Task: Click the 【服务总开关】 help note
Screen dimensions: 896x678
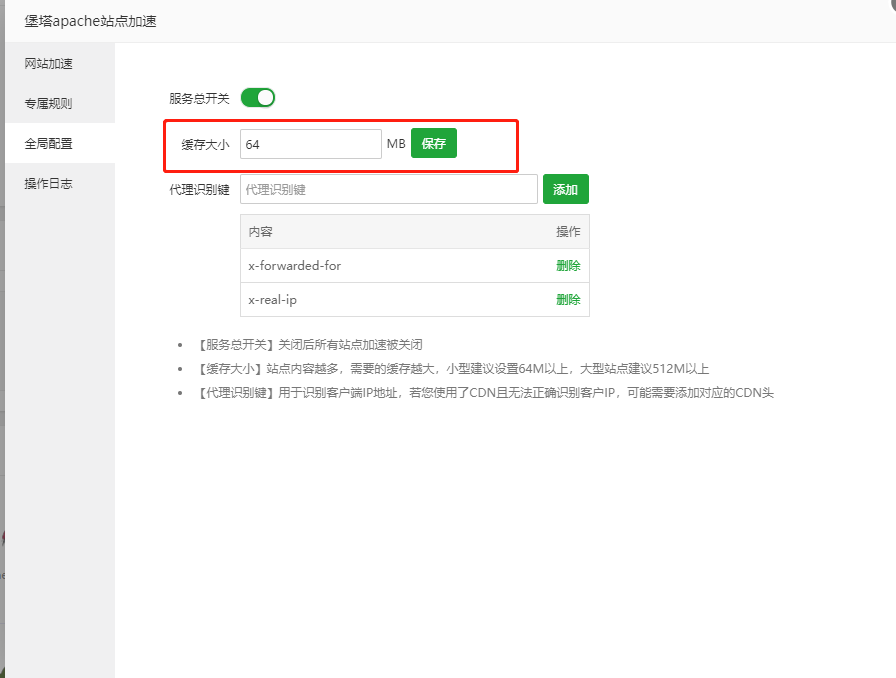Action: (x=310, y=345)
